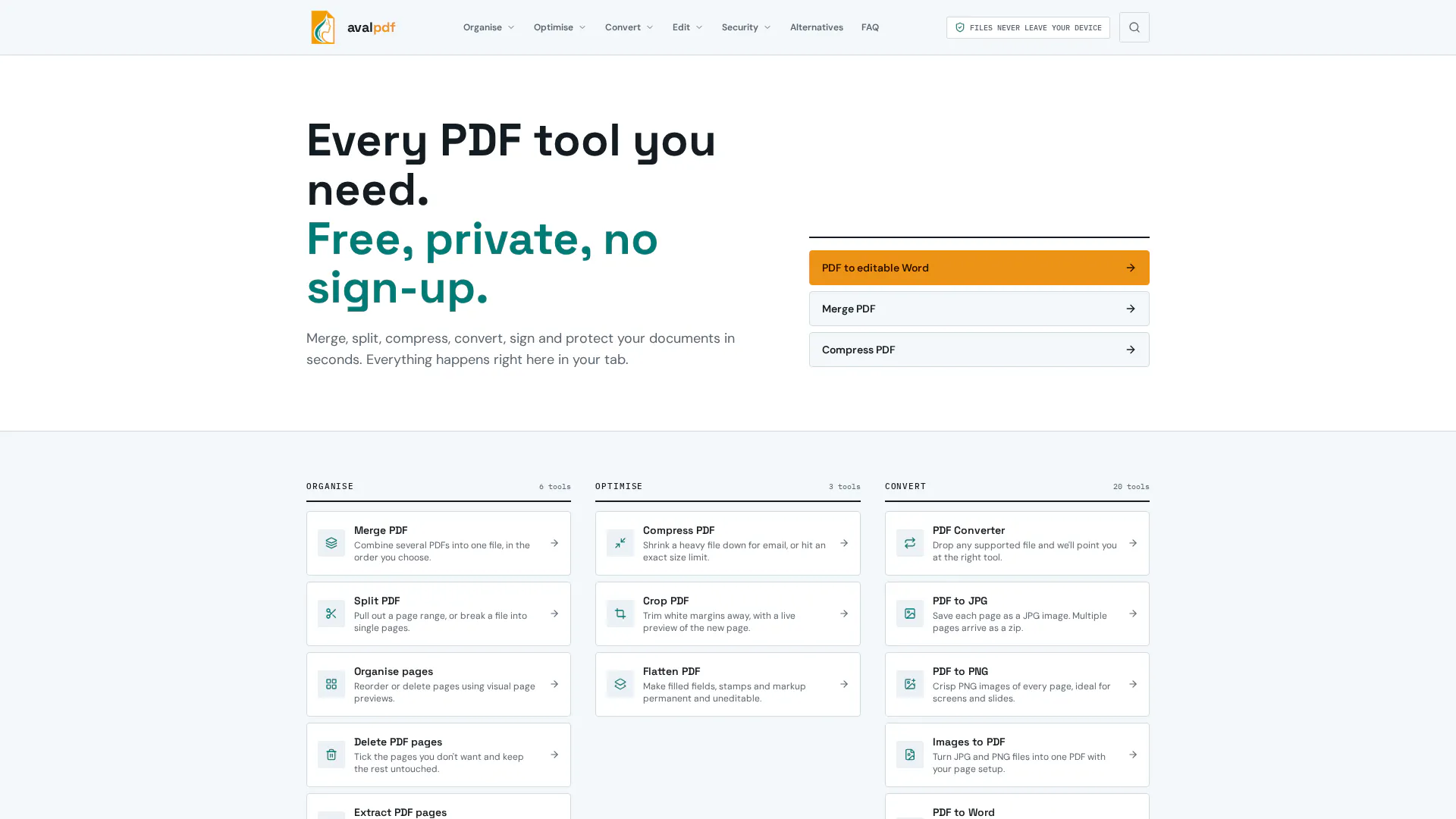Open the Delete PDF pages tool title
Viewport: 1456px width, 819px height.
pos(398,742)
